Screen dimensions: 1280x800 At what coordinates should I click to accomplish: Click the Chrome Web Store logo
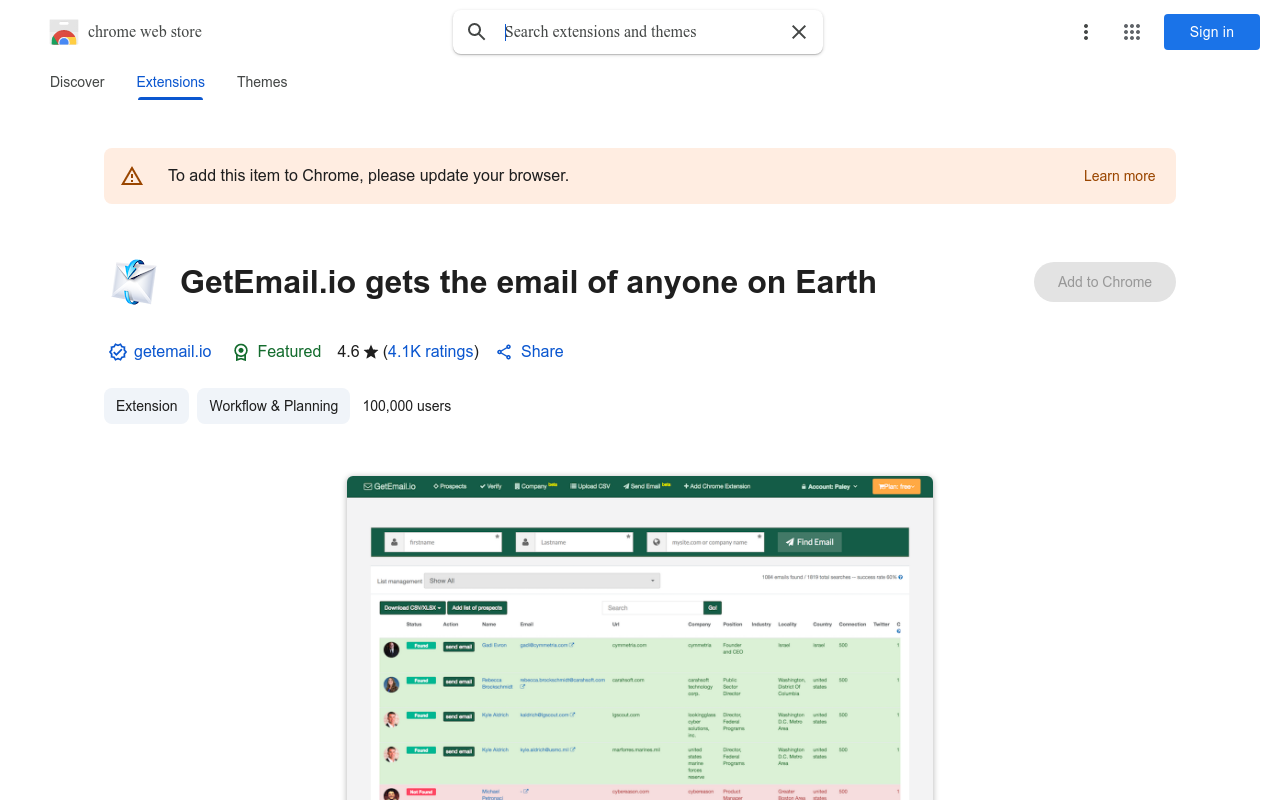(x=64, y=32)
